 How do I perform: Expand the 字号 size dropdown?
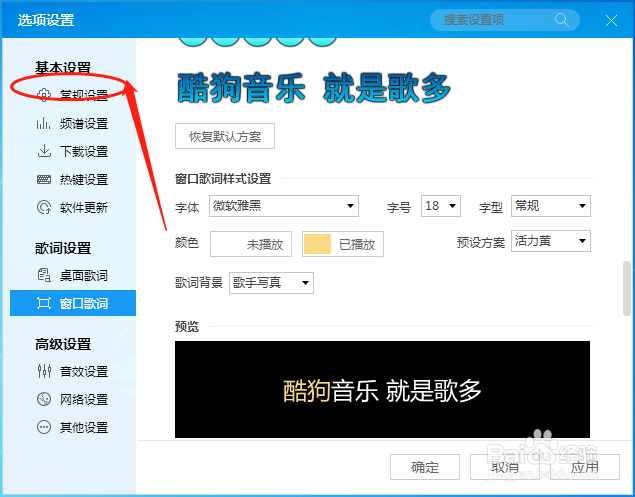point(441,206)
